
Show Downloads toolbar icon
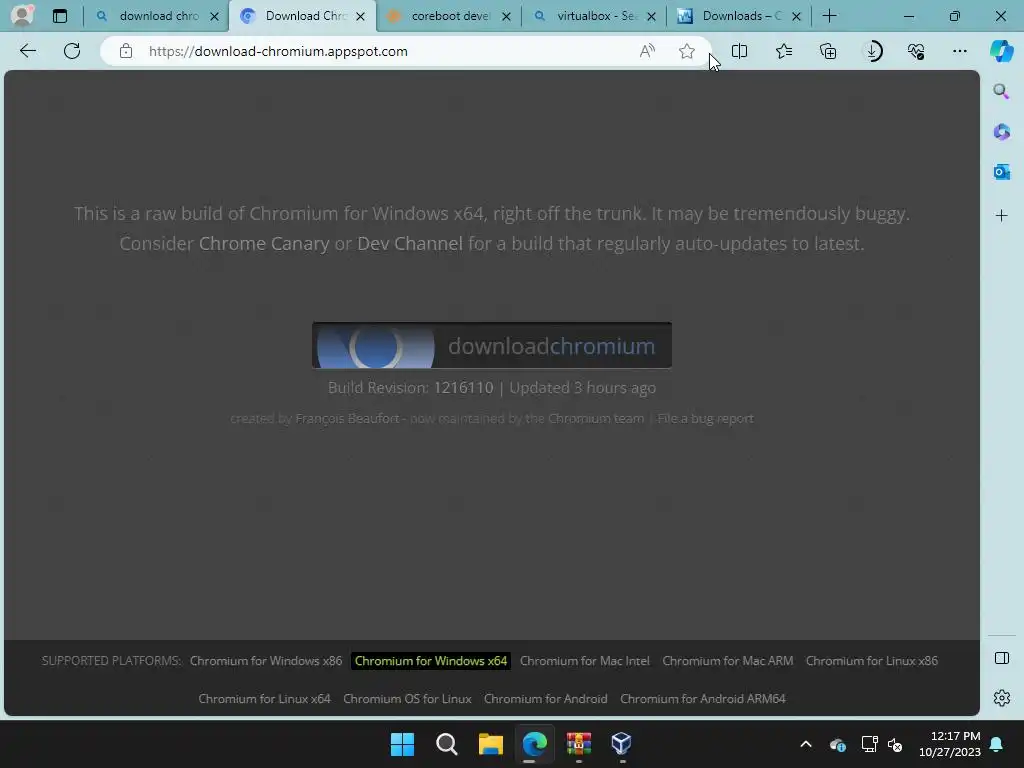pyautogui.click(x=872, y=51)
